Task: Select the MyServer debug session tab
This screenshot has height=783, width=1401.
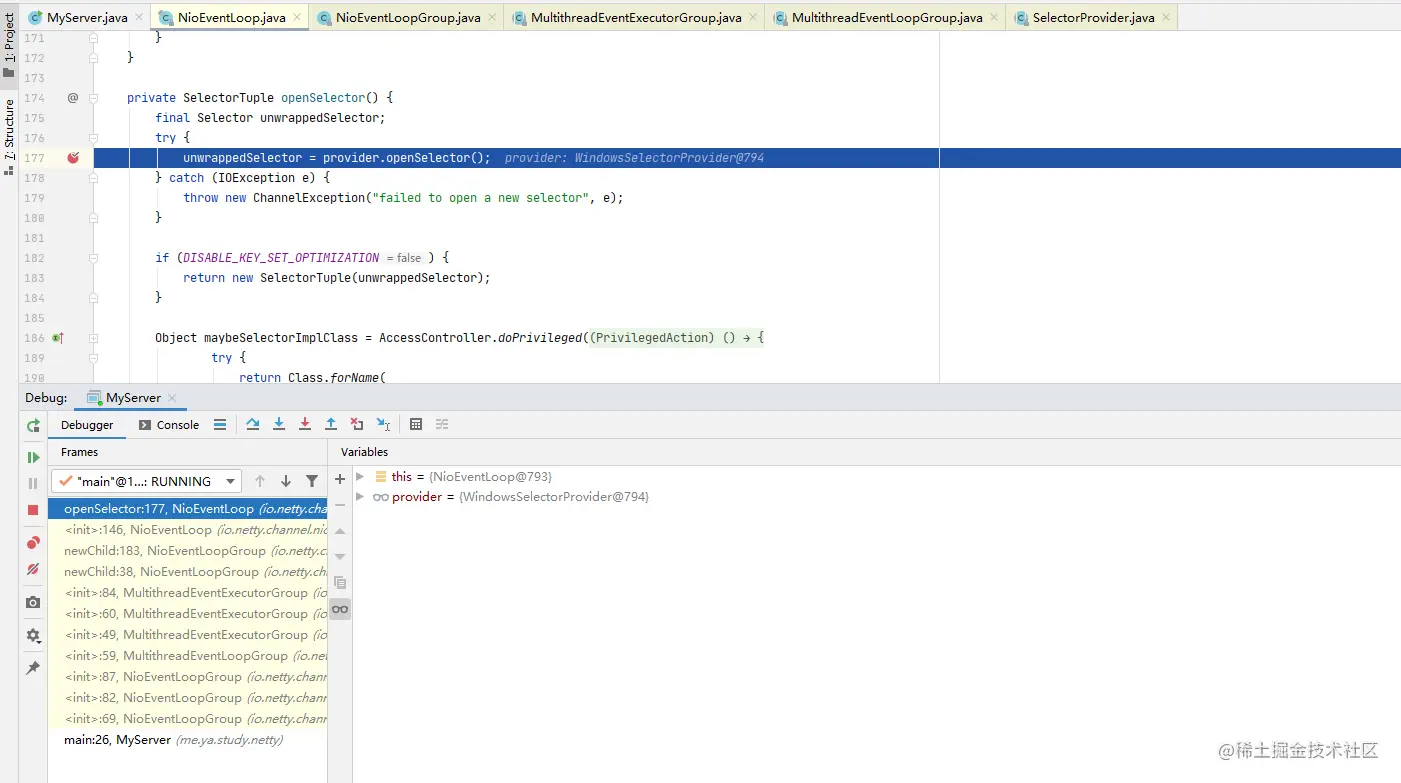Action: [133, 398]
